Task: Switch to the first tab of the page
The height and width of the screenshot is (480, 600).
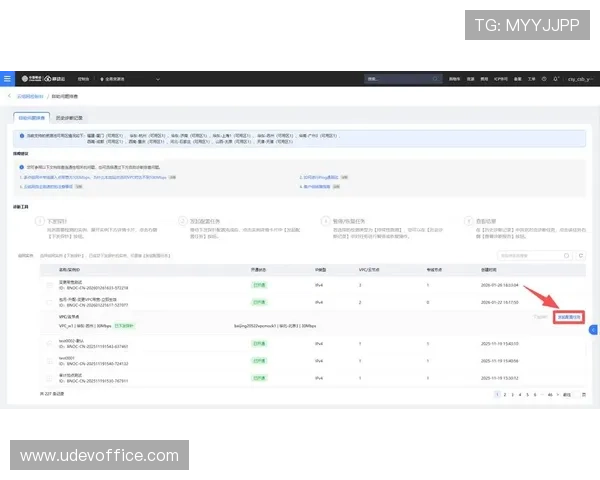Action: click(33, 117)
